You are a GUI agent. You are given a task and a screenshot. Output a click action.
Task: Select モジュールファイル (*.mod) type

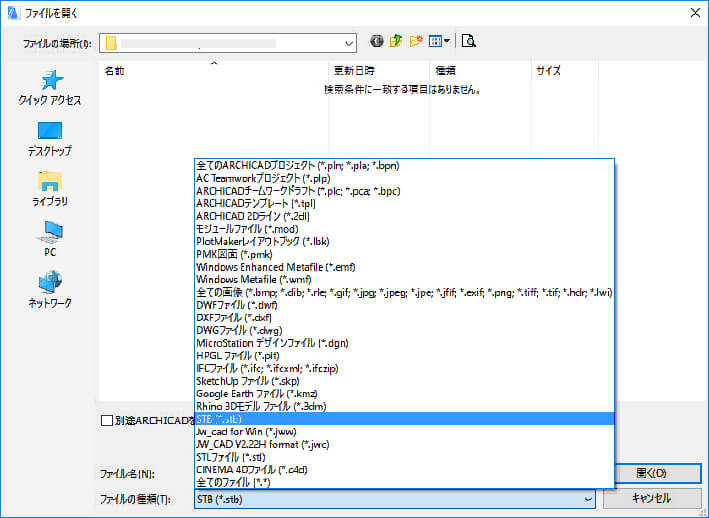pyautogui.click(x=404, y=229)
